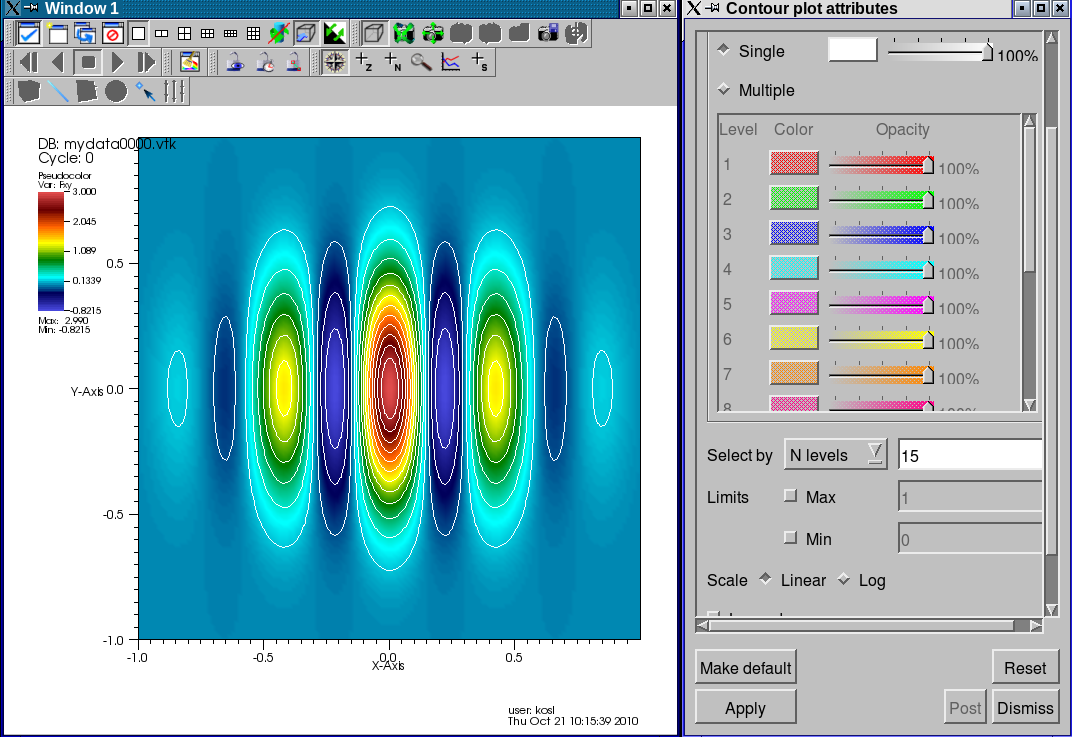The width and height of the screenshot is (1072, 737).
Task: Enable the Max limit checkbox
Action: click(x=790, y=496)
